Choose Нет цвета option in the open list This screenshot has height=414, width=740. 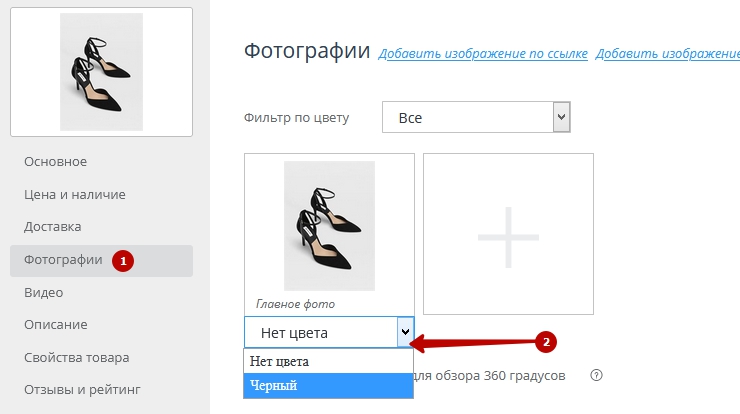click(x=328, y=361)
